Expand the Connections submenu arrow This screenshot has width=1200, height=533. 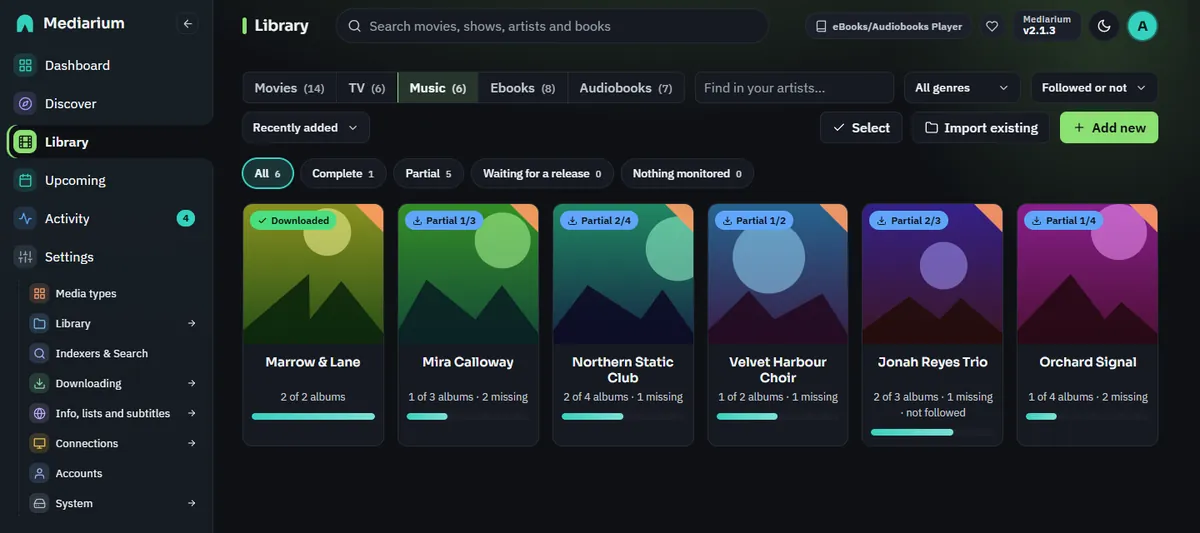tap(192, 443)
